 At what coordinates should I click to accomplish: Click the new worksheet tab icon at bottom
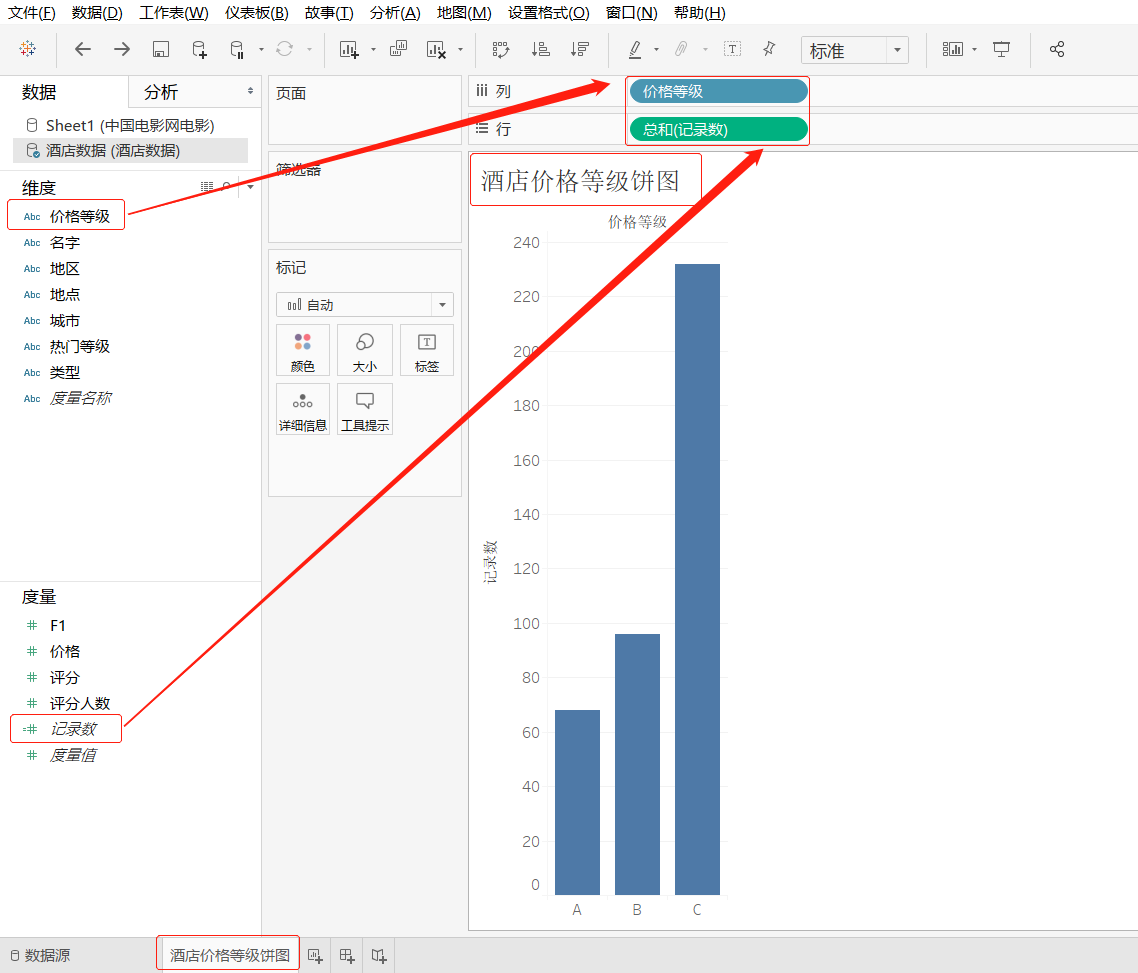tap(315, 956)
